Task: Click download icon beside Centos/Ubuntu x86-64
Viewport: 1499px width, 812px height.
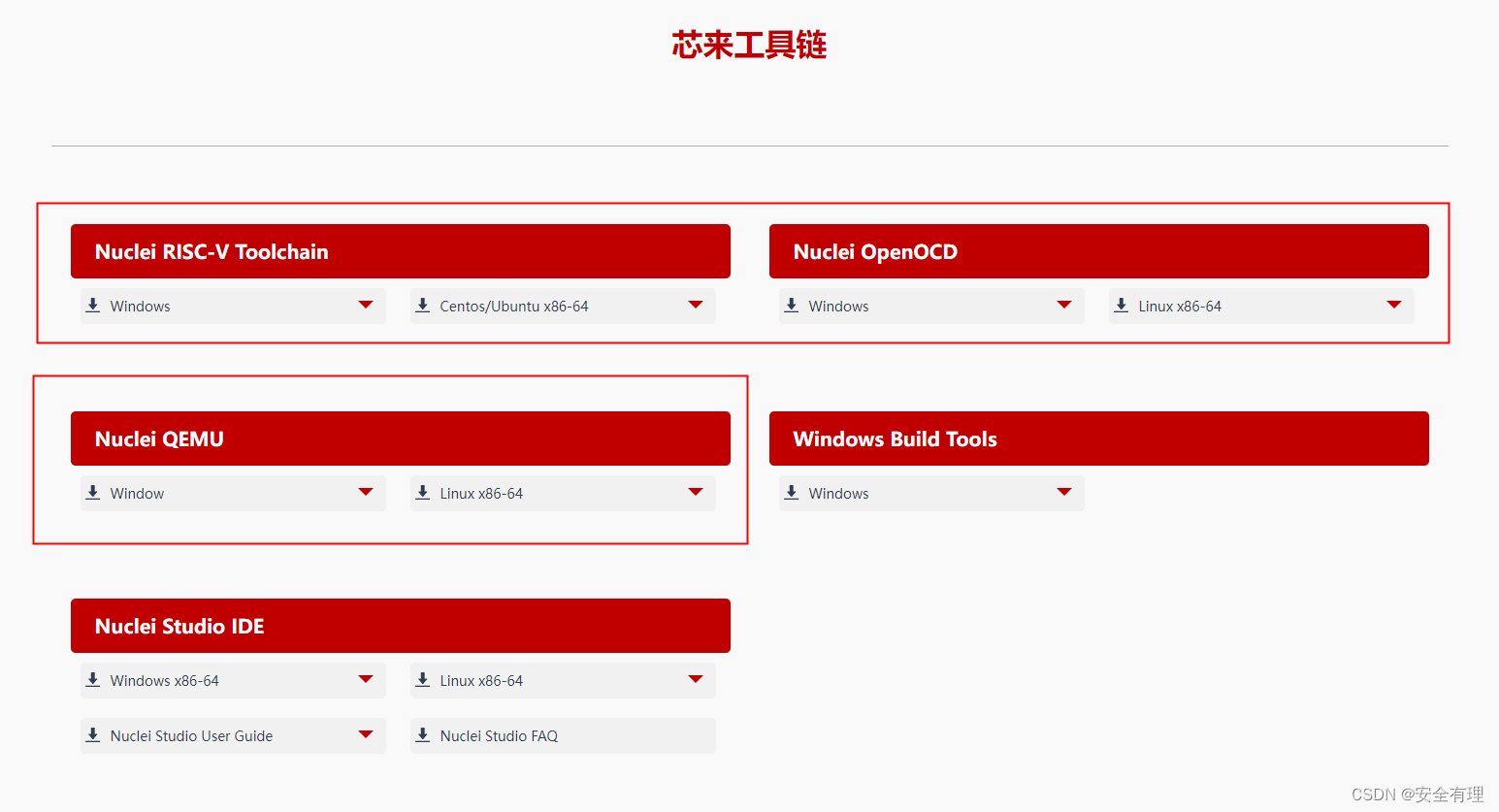Action: (x=423, y=306)
